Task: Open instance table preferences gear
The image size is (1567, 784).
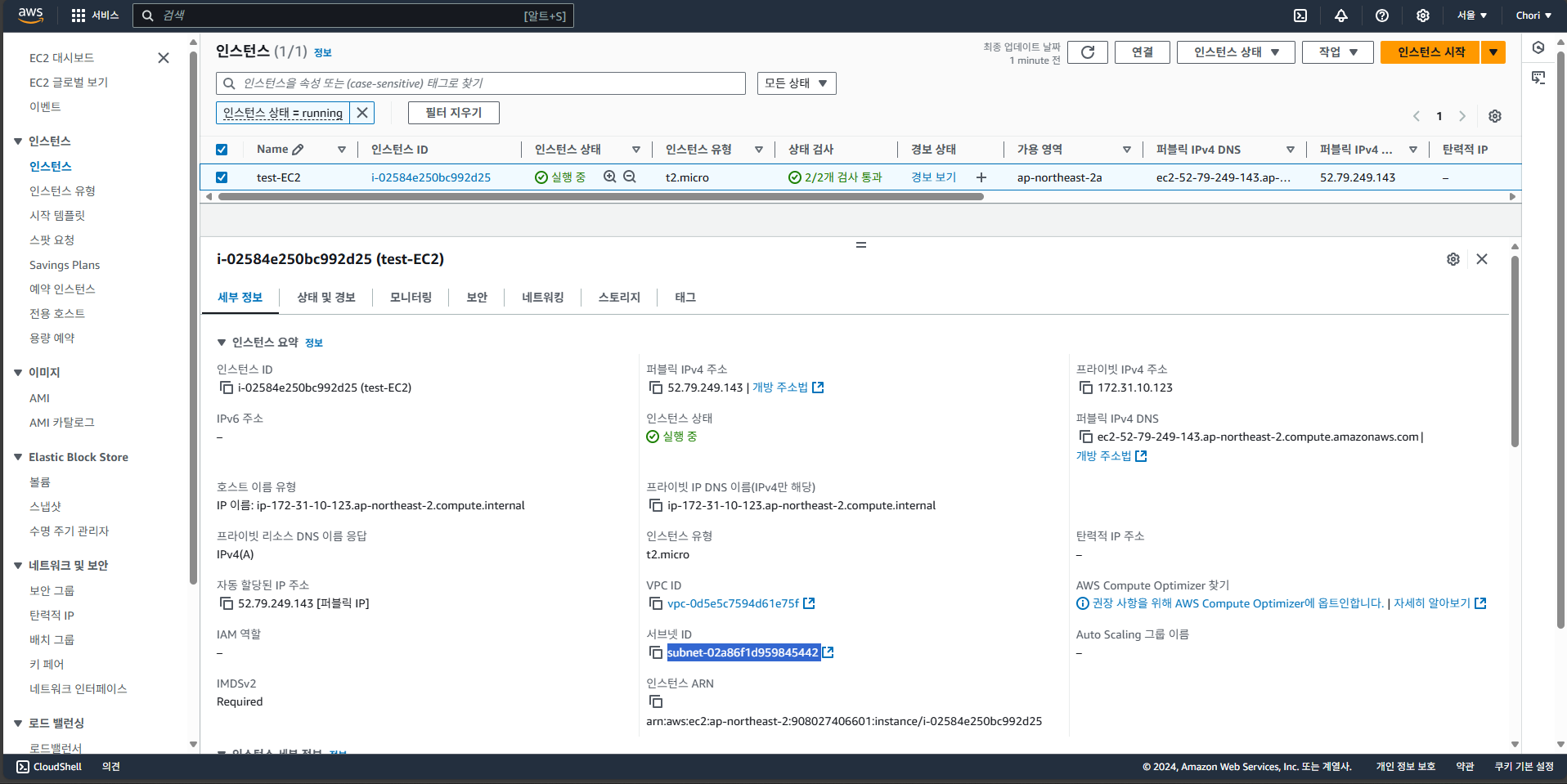Action: [x=1495, y=116]
